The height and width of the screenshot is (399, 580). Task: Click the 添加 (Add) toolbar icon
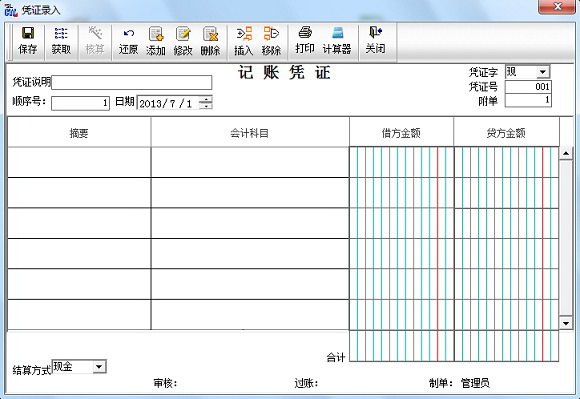point(155,41)
